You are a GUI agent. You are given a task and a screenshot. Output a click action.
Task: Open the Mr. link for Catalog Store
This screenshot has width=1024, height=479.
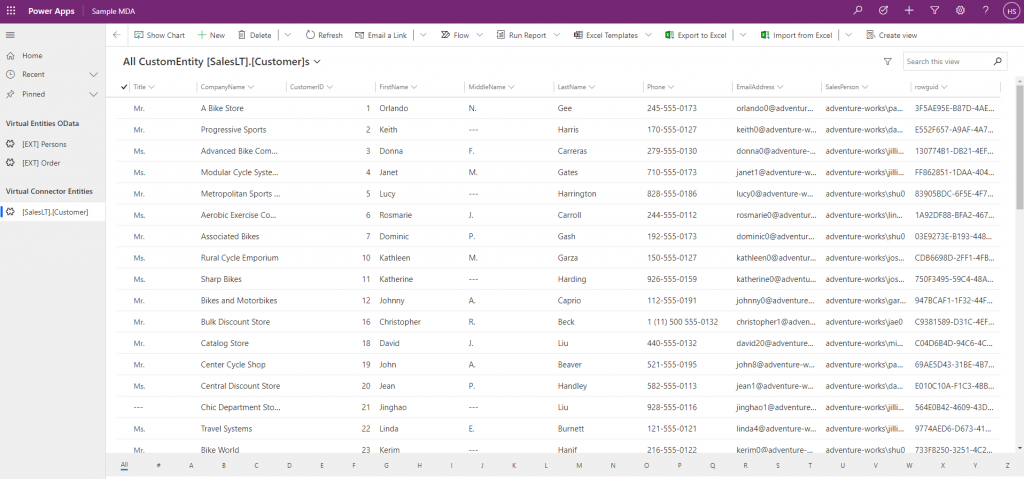tap(138, 343)
